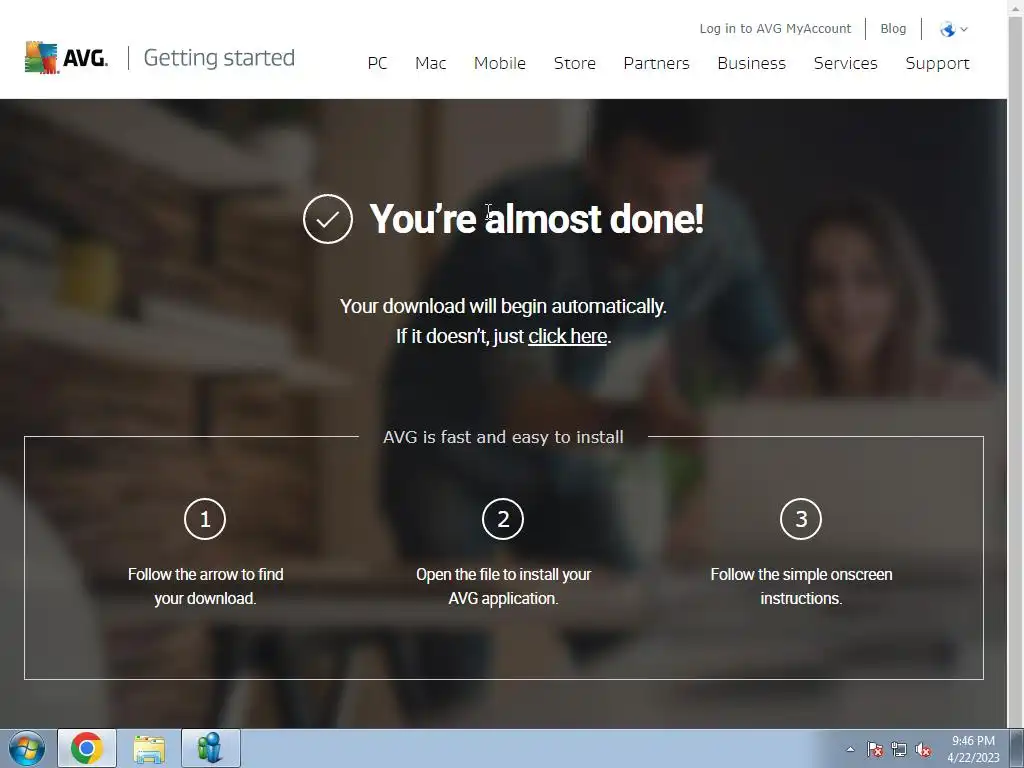Click the muted volume tray icon
This screenshot has height=768, width=1024.
[x=923, y=749]
